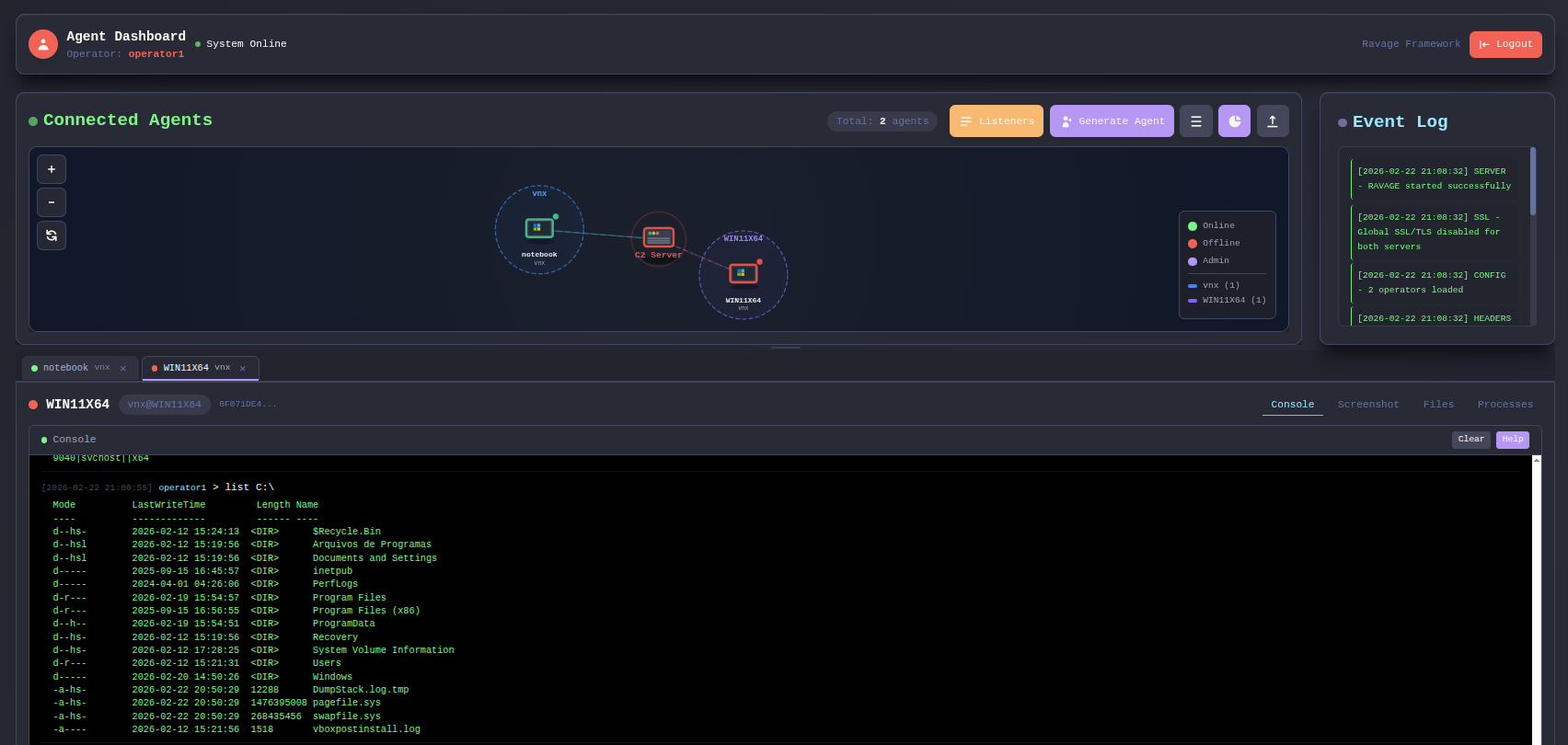
Task: Close the notebook agent tab
Action: pos(123,369)
